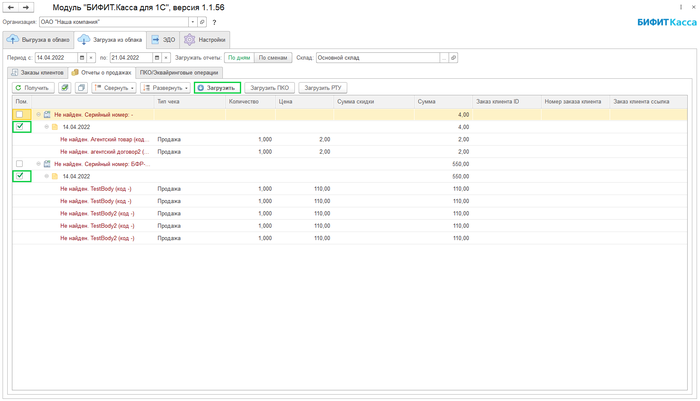Open the 'Свернуть' dropdown button

point(114,88)
